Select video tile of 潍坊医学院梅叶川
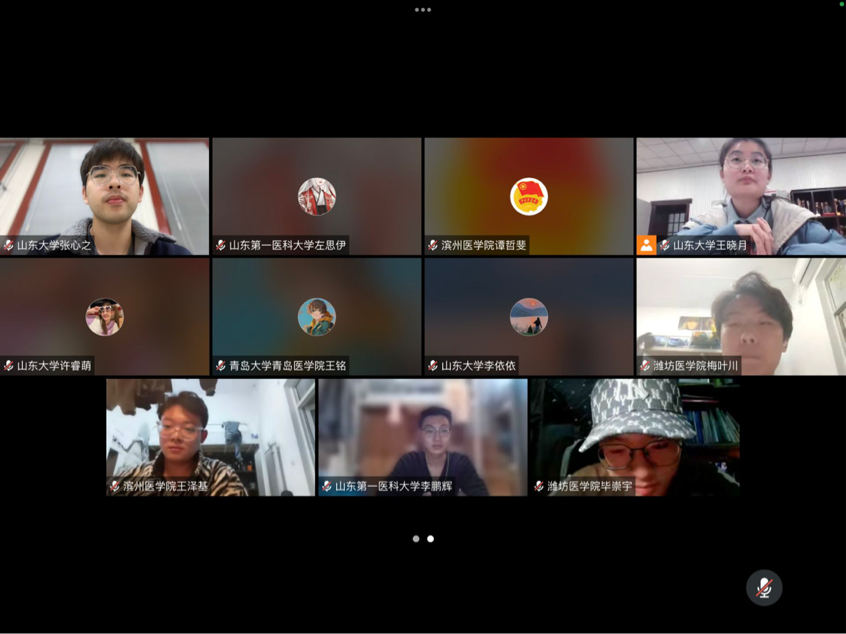The height and width of the screenshot is (634, 846). [x=741, y=316]
